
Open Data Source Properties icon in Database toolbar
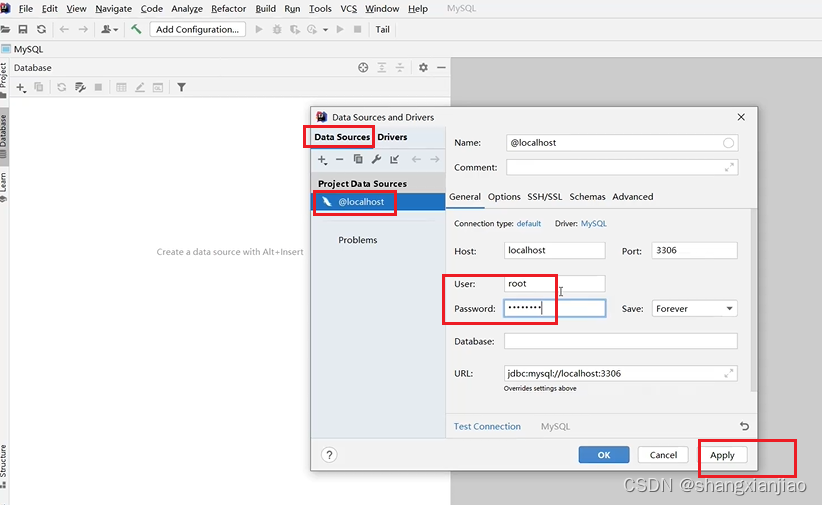tap(80, 87)
